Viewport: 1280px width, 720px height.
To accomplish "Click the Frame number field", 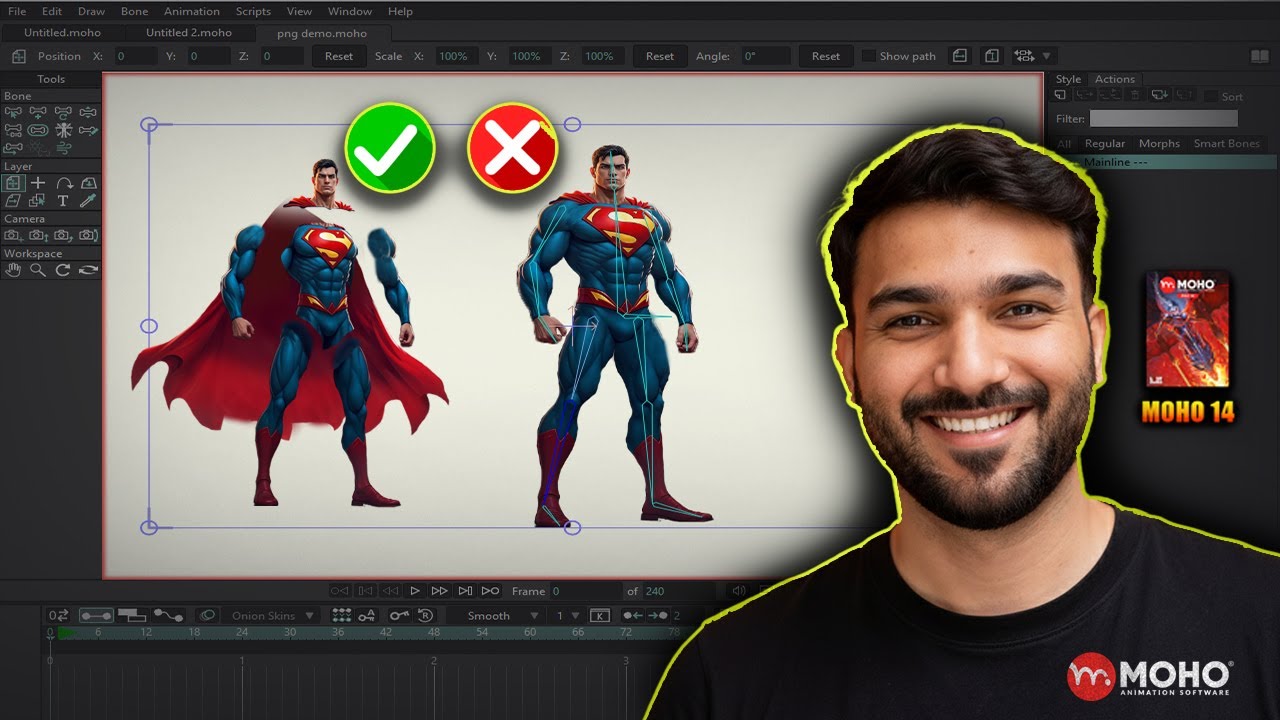I will click(586, 591).
